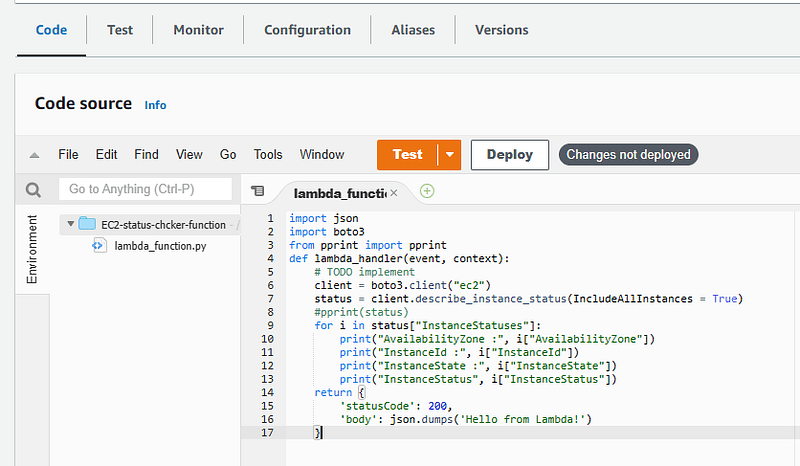The image size is (800, 466).
Task: Select the EC2-status-chcker-function folder
Action: (163, 225)
